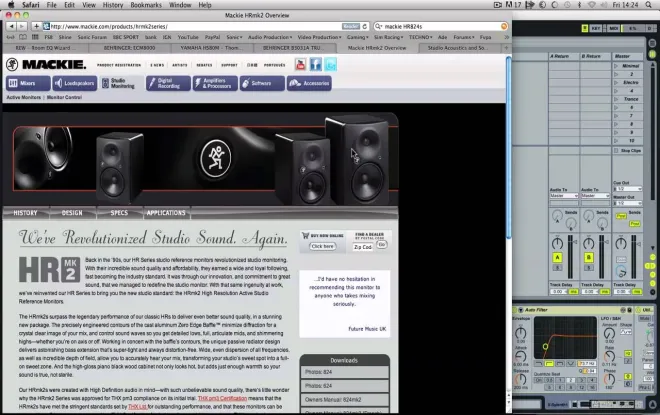Adjust the envelope Attack knob
660x415 pixels.
point(521,356)
